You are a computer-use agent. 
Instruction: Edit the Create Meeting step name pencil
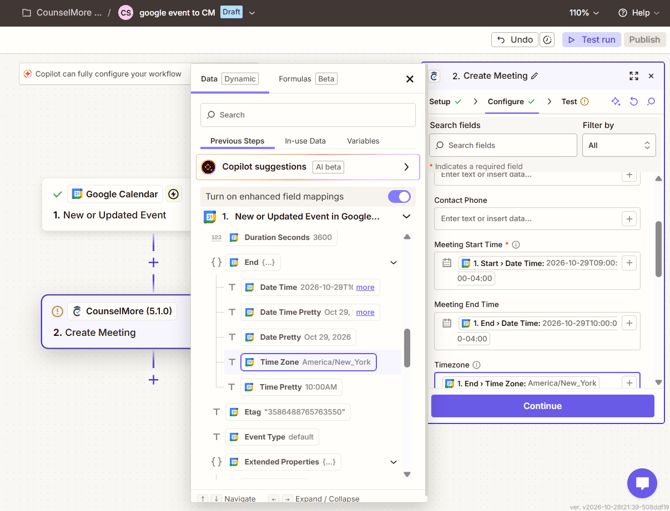[x=535, y=76]
